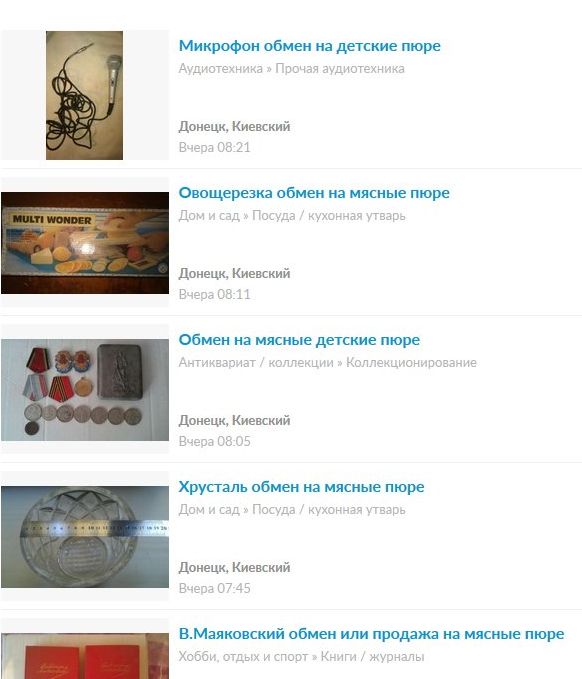
Task: Go to vegetable slicer's 'Дом и сад' category
Action: point(209,215)
